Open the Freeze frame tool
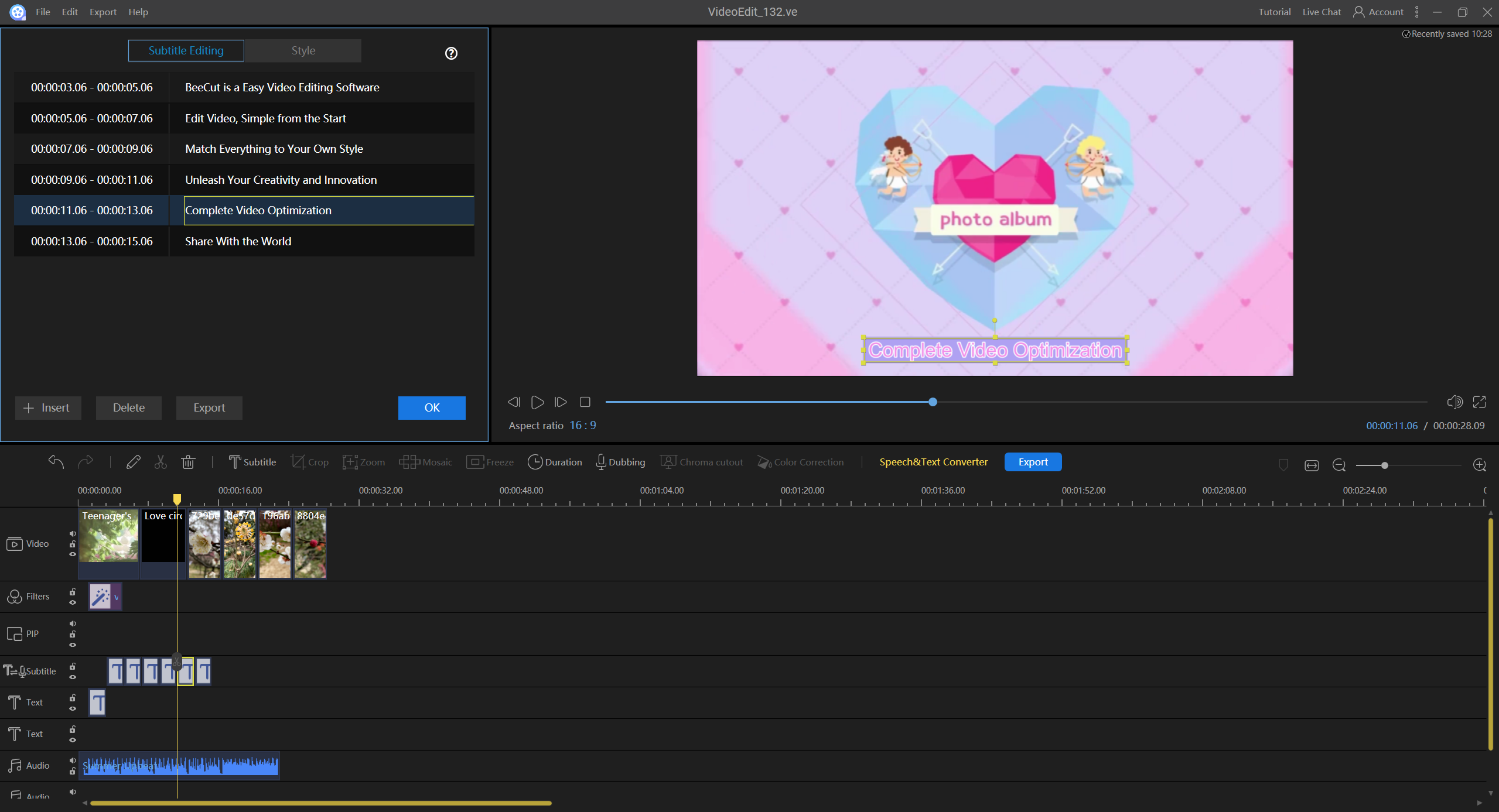The height and width of the screenshot is (812, 1499). click(x=490, y=462)
